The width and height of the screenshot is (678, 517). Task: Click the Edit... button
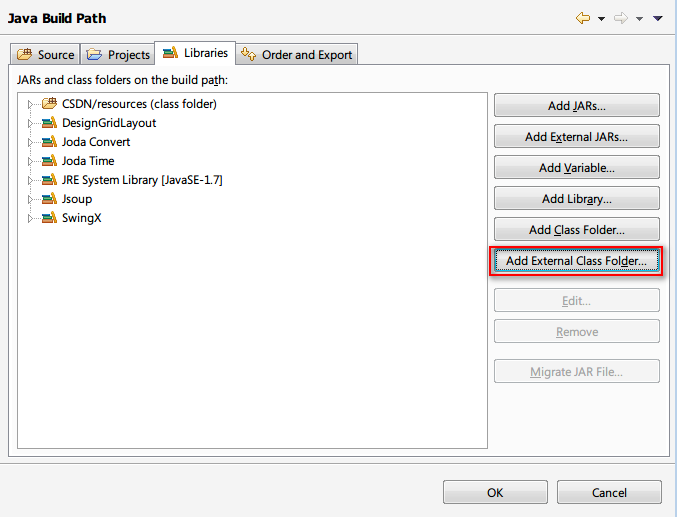[577, 300]
